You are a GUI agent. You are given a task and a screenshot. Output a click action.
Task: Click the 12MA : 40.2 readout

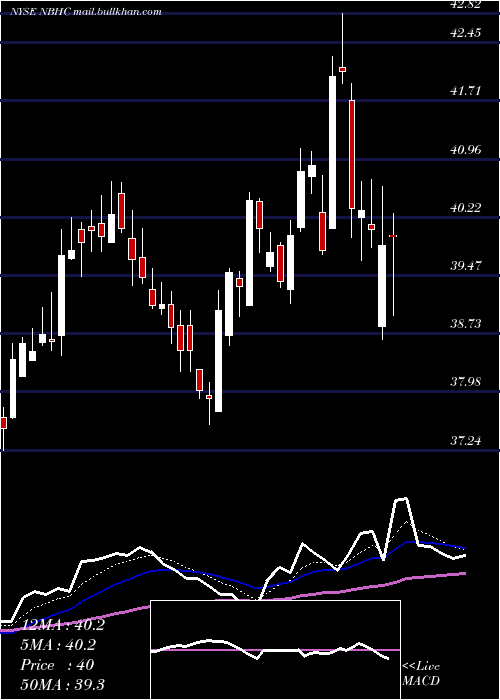click(x=62, y=625)
